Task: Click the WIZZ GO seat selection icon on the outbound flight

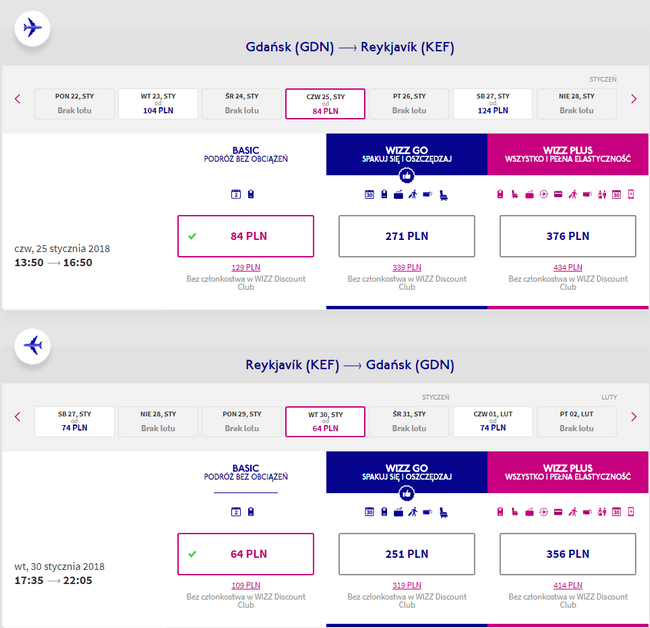Action: click(444, 195)
